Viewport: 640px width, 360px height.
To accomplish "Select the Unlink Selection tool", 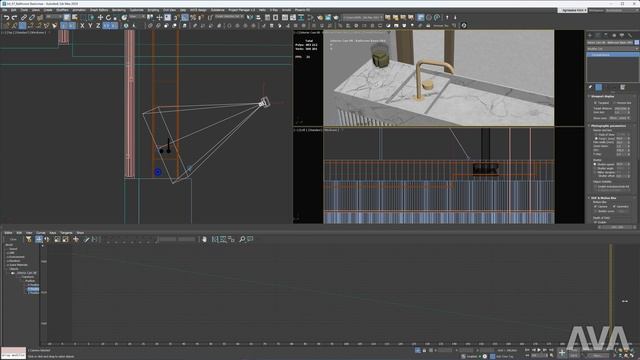I will 32,18.
